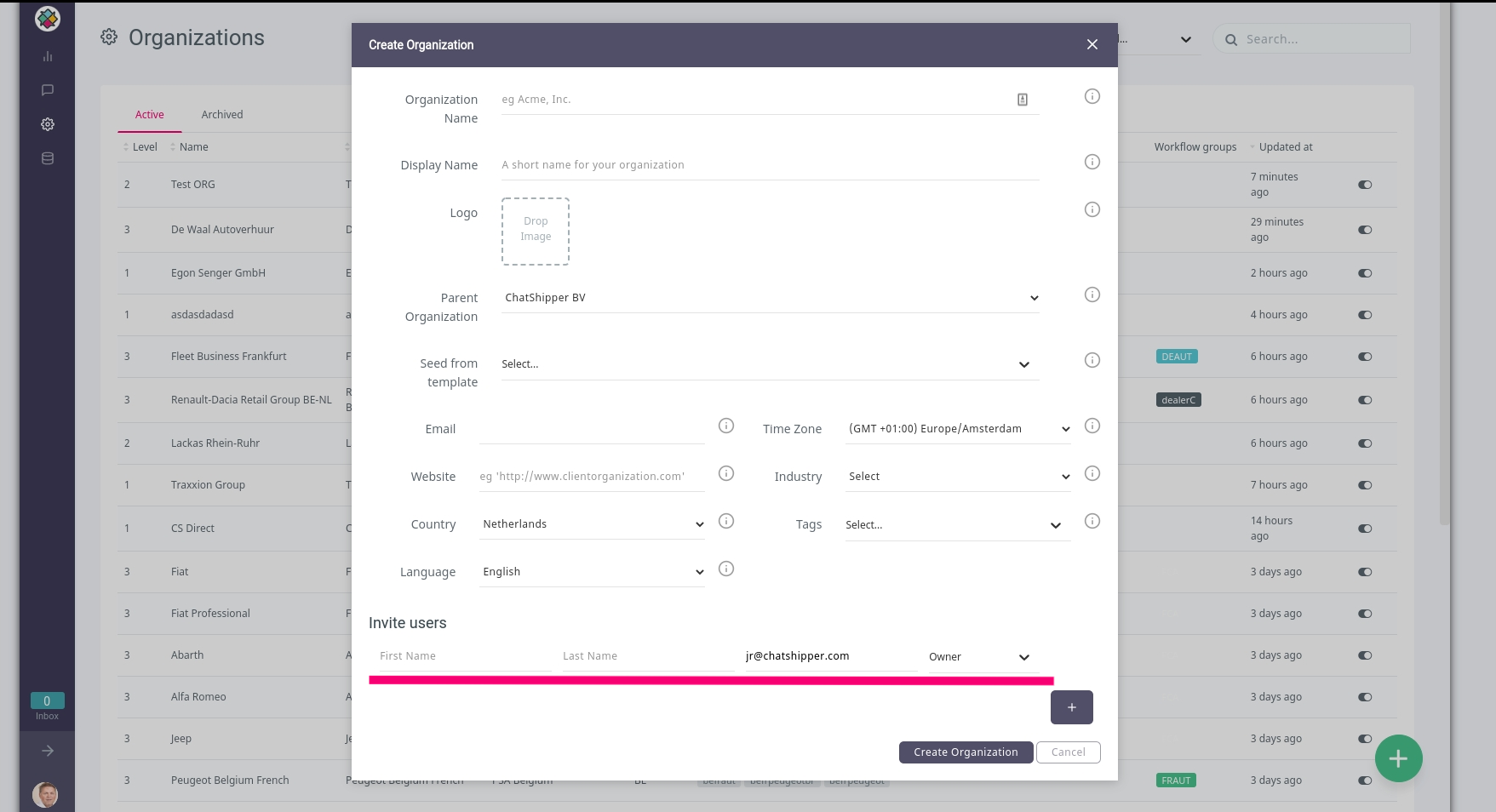Viewport: 1496px width, 812px height.
Task: Open the Industry Select dropdown
Action: coord(958,477)
